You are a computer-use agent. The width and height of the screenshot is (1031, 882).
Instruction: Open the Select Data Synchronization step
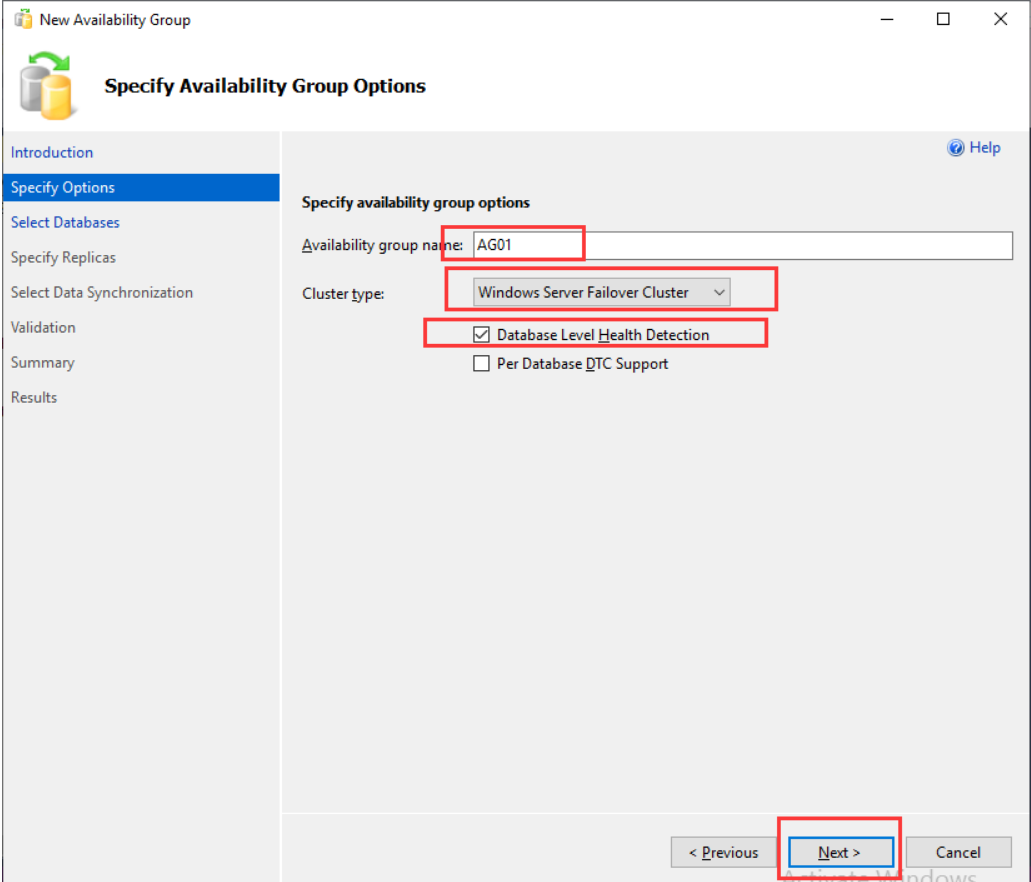click(x=102, y=292)
